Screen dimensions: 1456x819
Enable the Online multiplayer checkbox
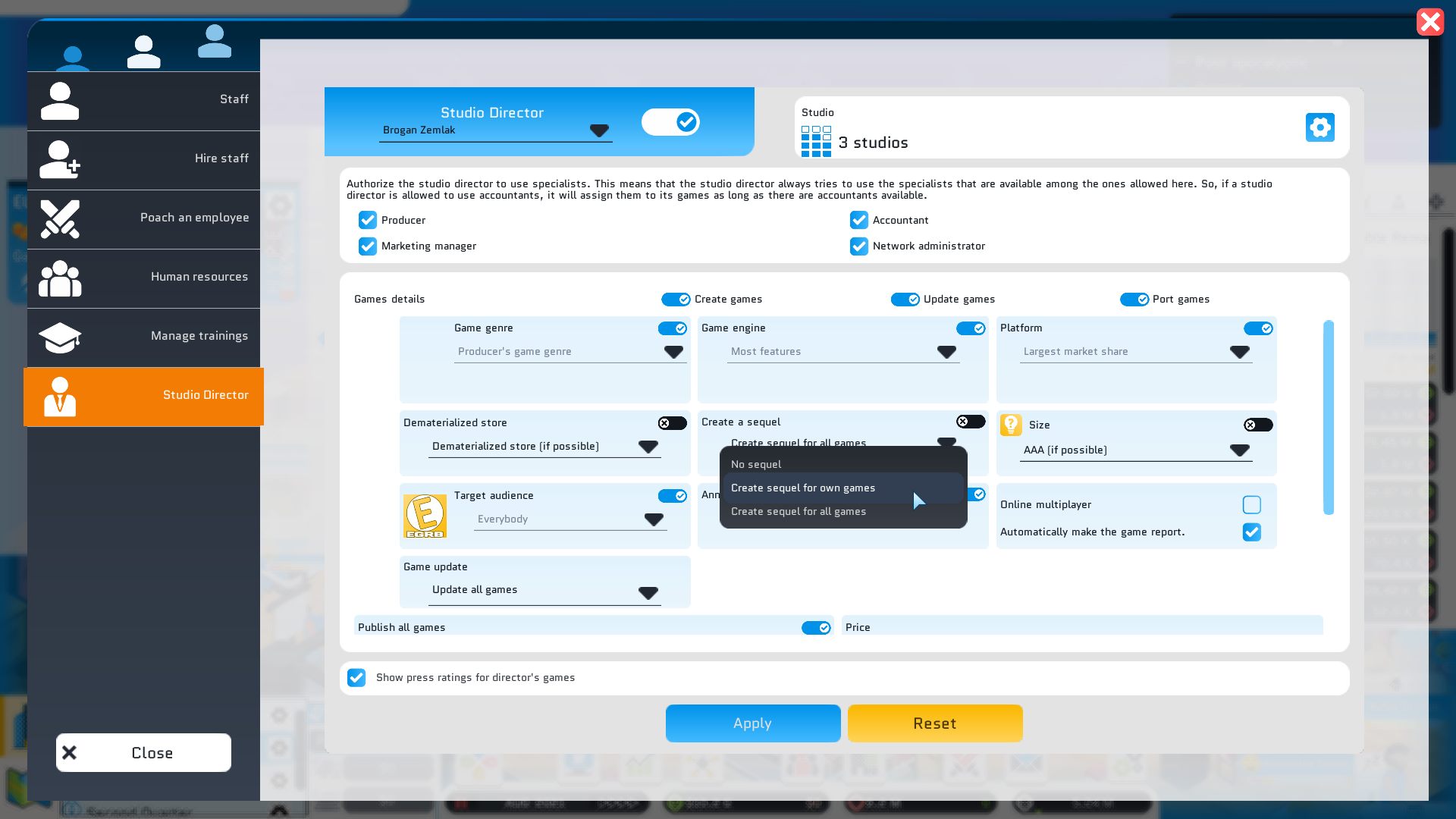click(x=1252, y=505)
